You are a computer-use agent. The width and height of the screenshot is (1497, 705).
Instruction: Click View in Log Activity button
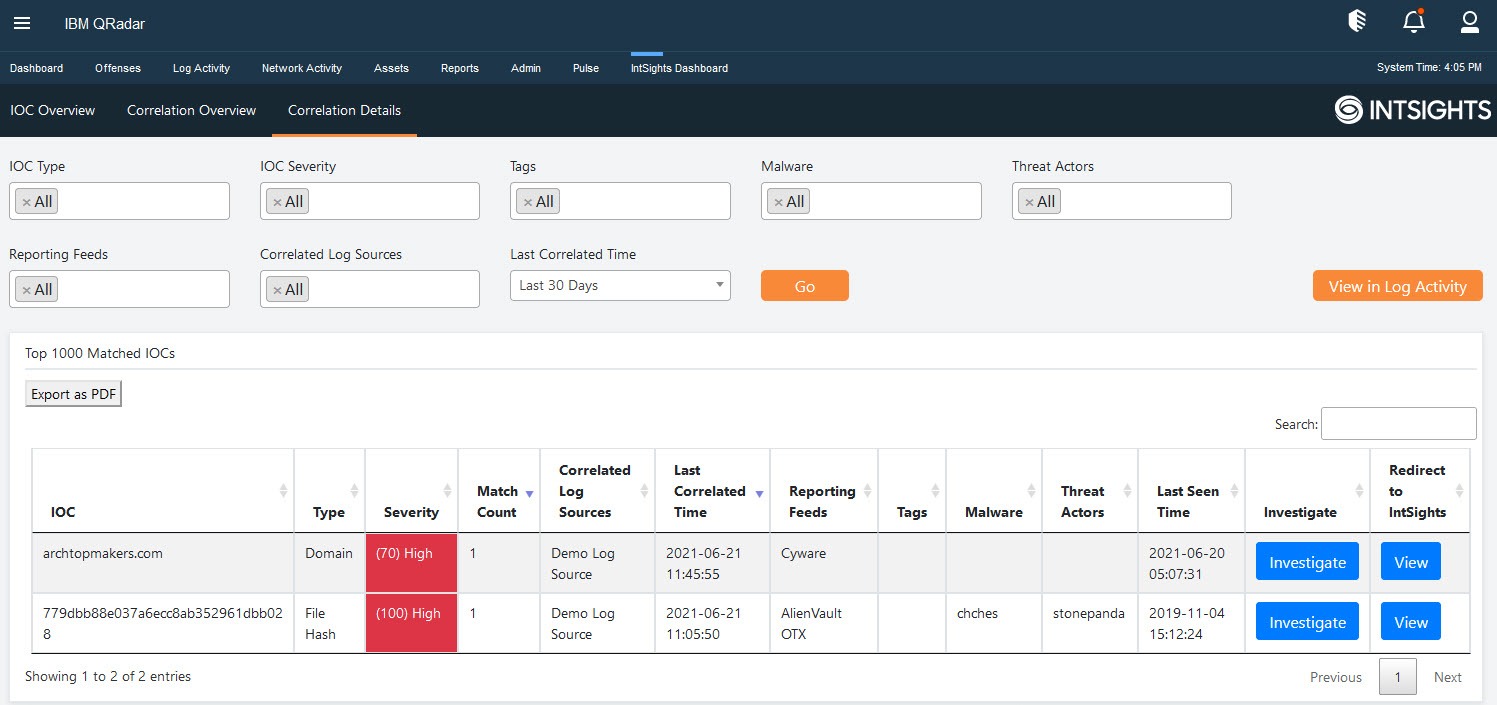coord(1398,286)
